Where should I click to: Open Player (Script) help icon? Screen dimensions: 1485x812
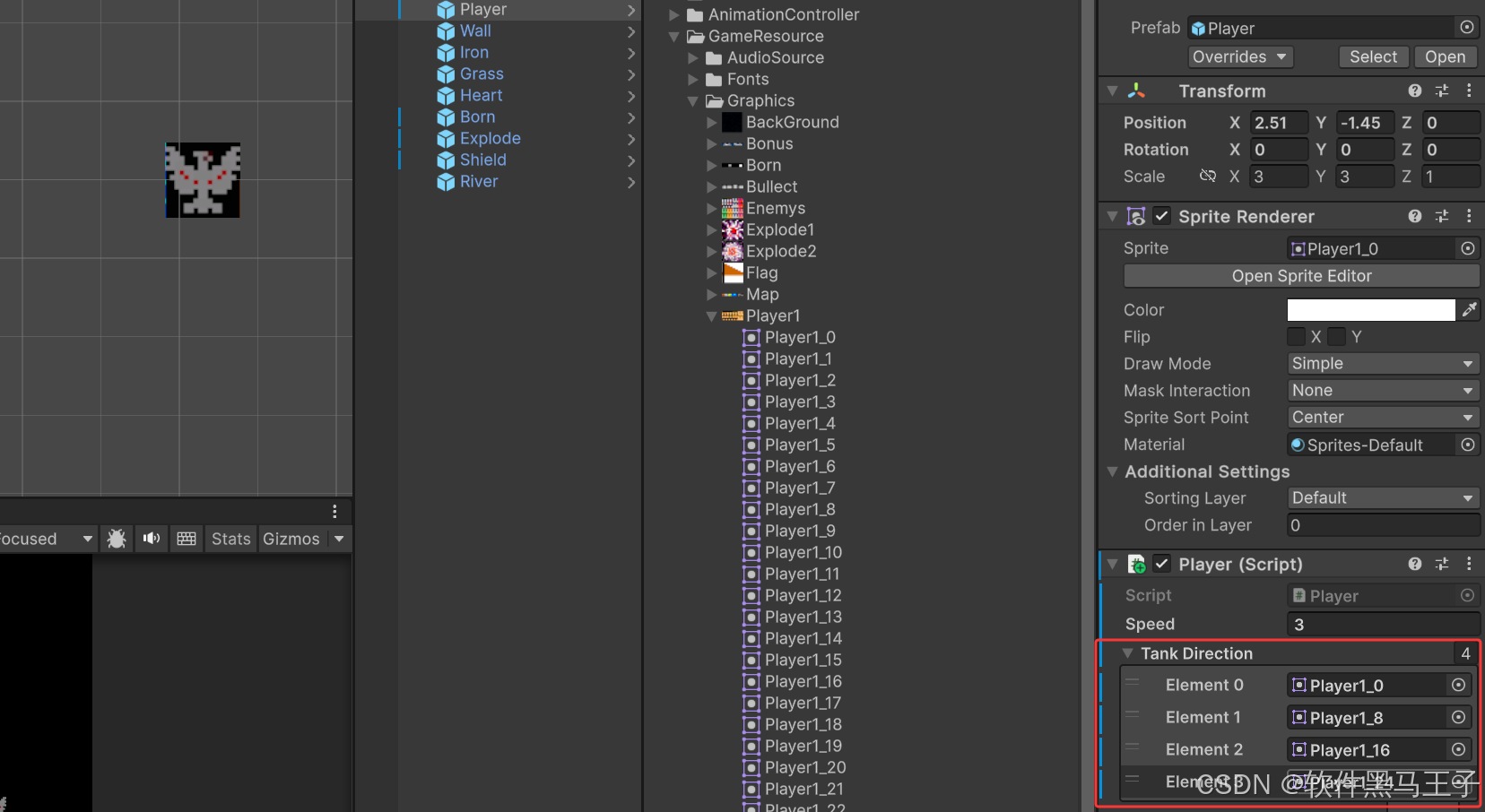click(1415, 564)
